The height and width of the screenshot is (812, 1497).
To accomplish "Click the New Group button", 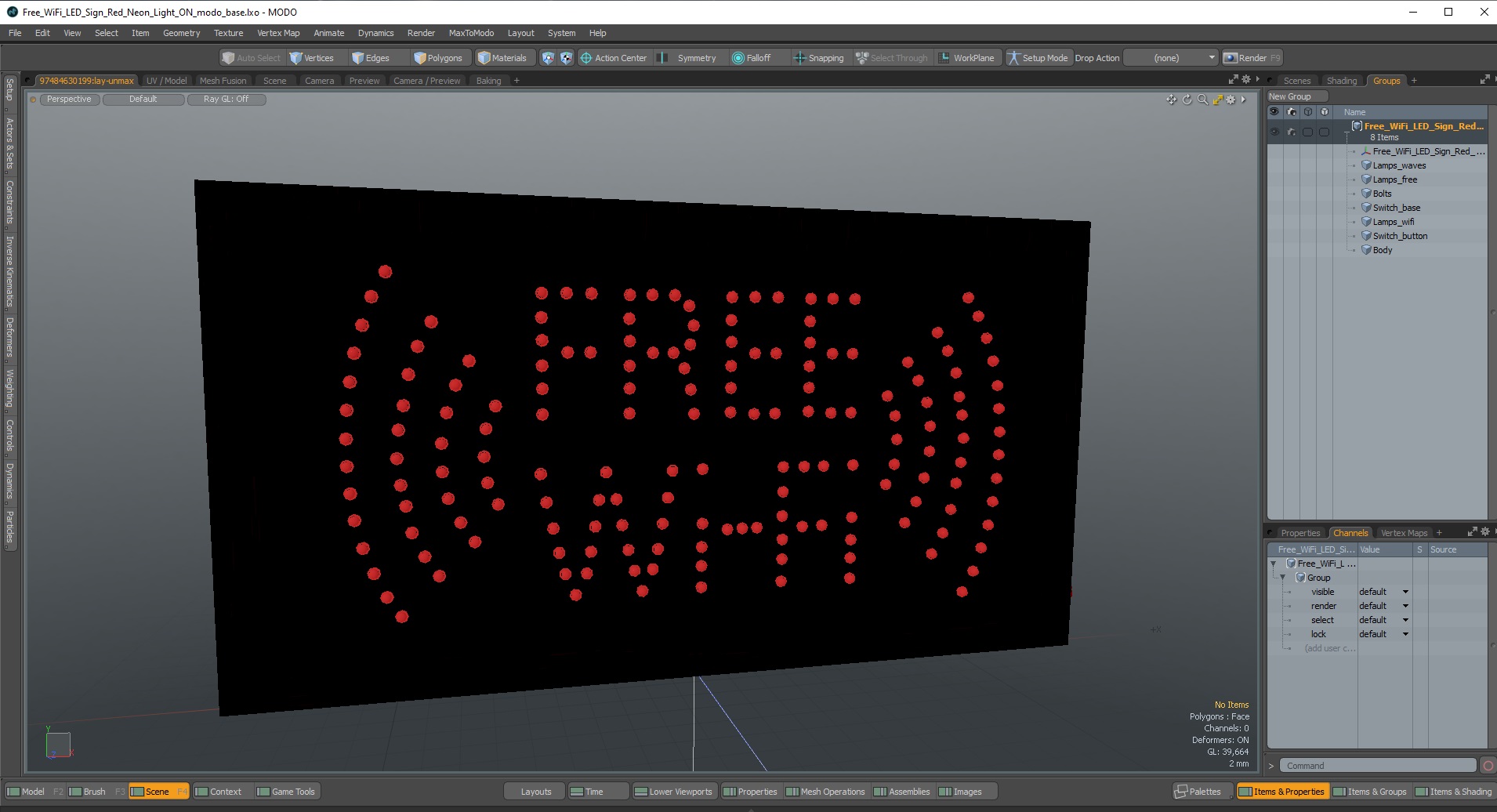I will [1297, 96].
